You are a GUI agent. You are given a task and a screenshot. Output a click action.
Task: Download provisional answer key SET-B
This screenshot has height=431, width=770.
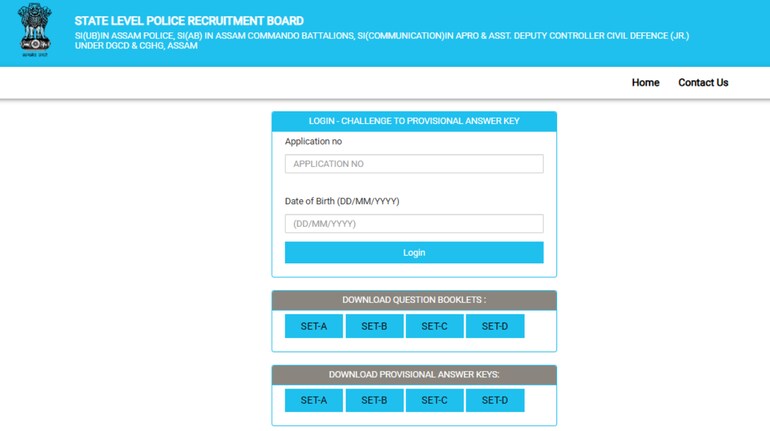pos(374,401)
